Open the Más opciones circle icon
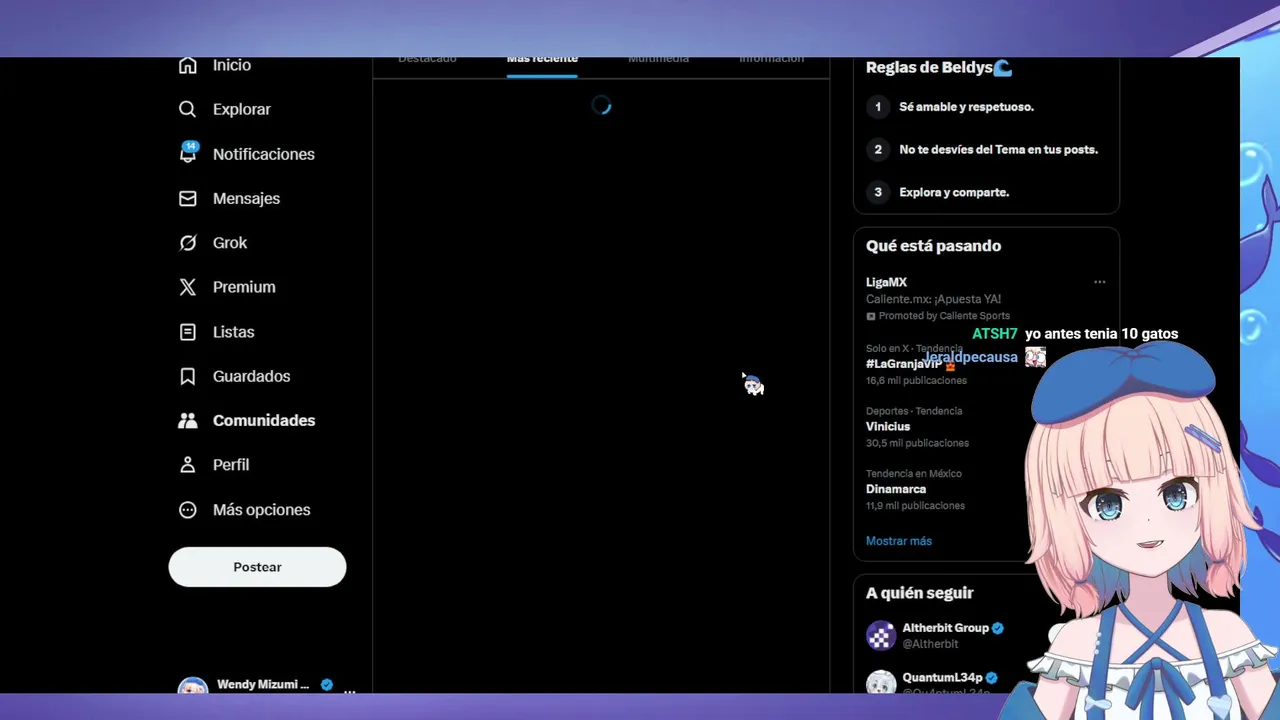The width and height of the screenshot is (1280, 720). click(x=187, y=509)
